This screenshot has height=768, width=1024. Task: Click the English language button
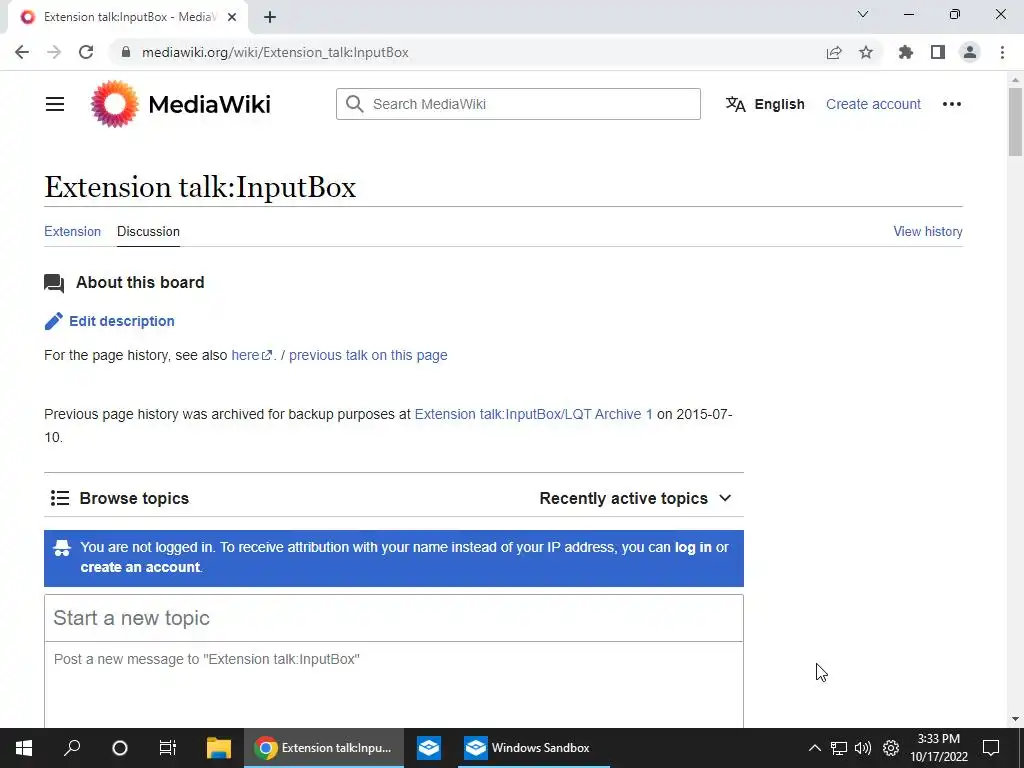765,104
